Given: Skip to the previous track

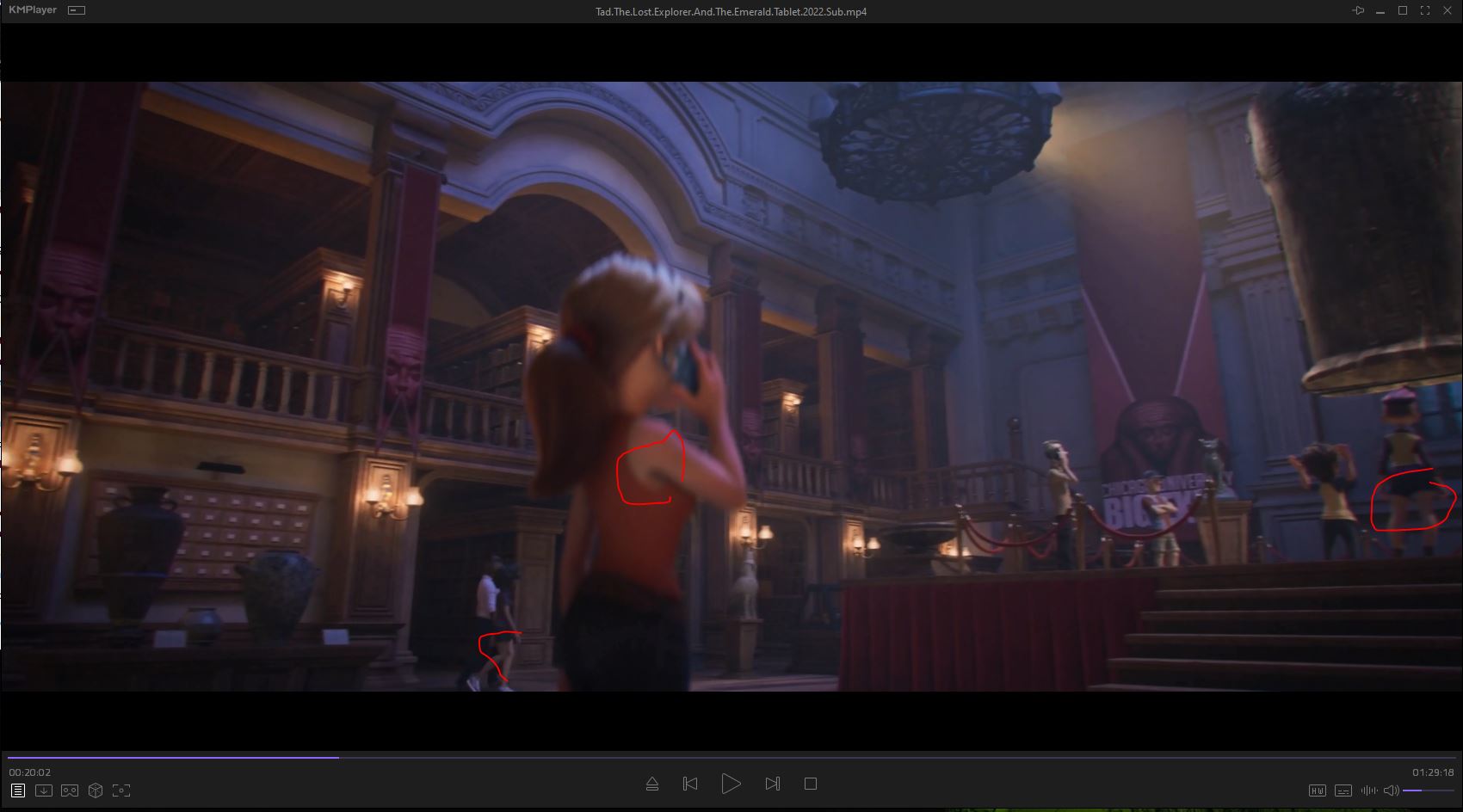Looking at the screenshot, I should point(690,784).
